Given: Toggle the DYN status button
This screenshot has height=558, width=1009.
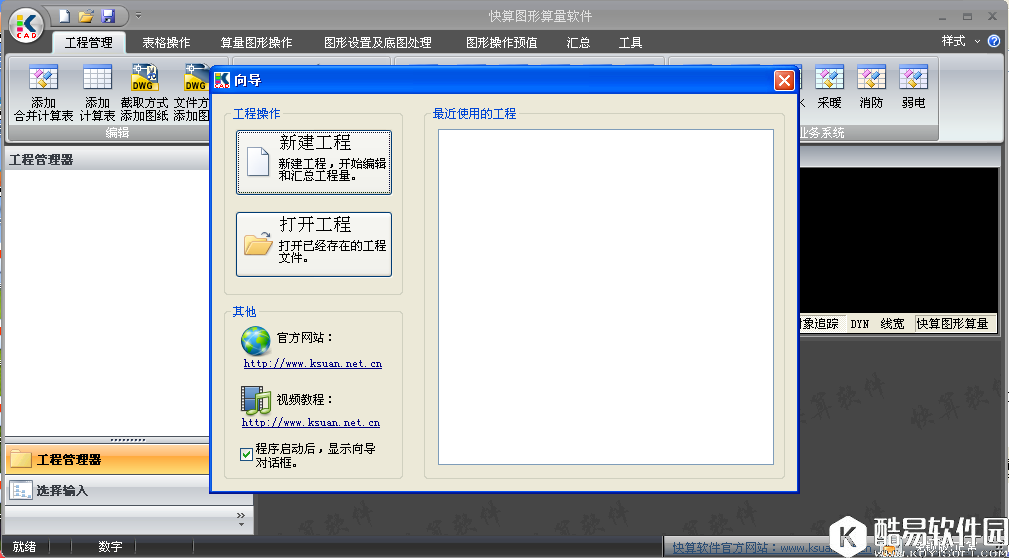Looking at the screenshot, I should (x=860, y=324).
